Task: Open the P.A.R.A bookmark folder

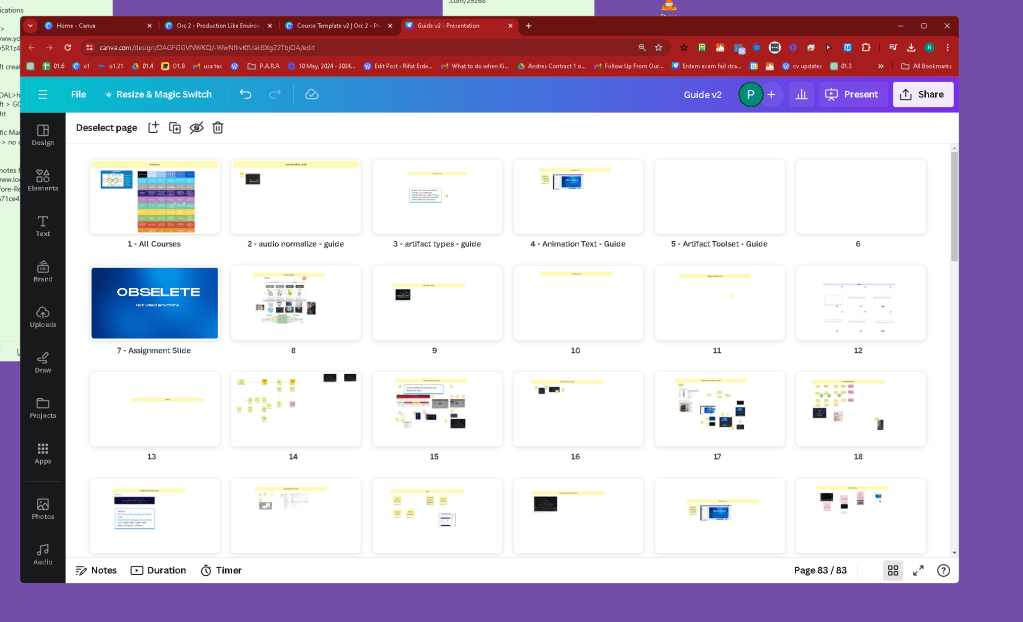Action: [264, 66]
